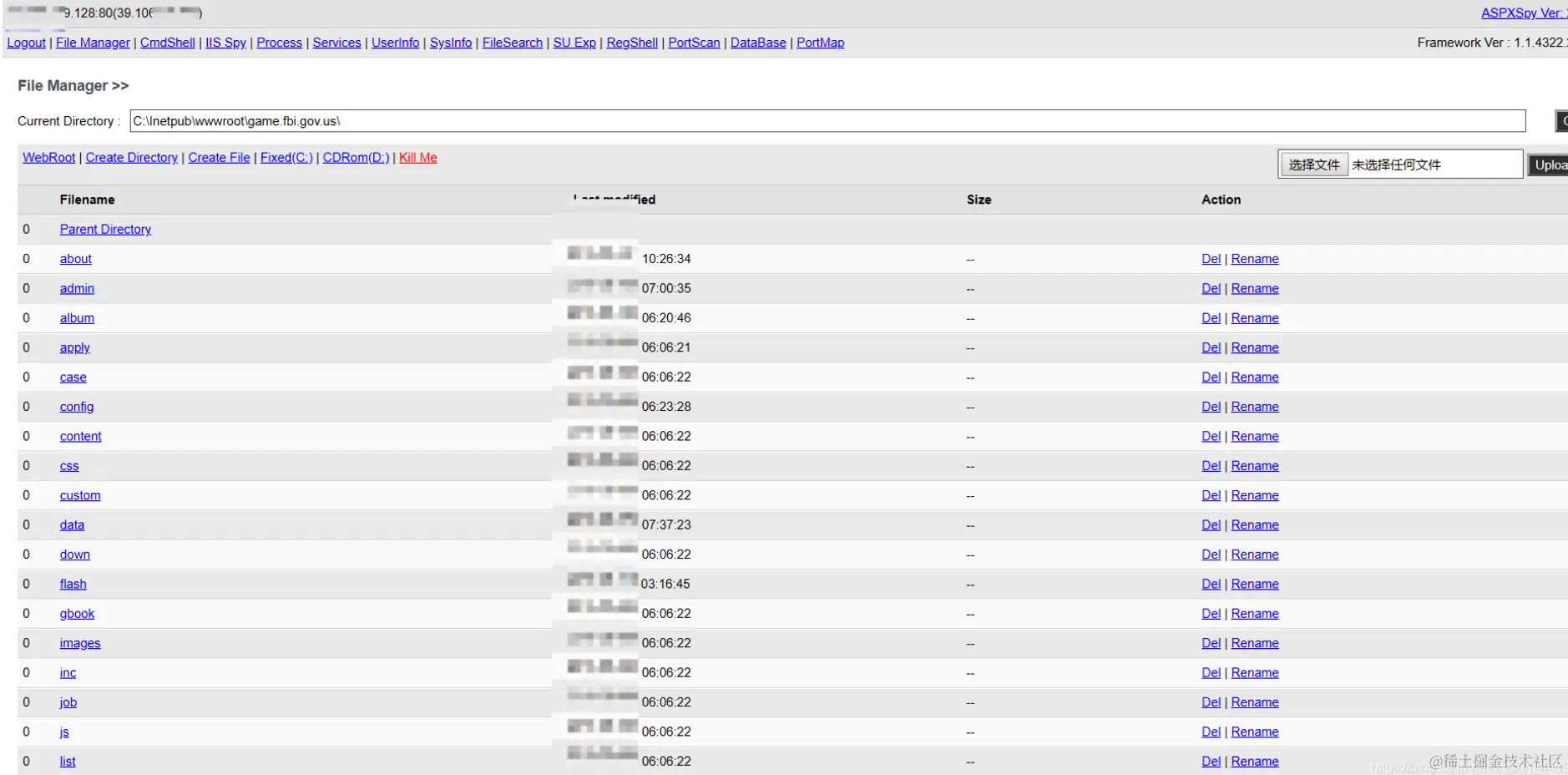Rename the config folder
This screenshot has height=775, width=1568.
click(x=1255, y=407)
